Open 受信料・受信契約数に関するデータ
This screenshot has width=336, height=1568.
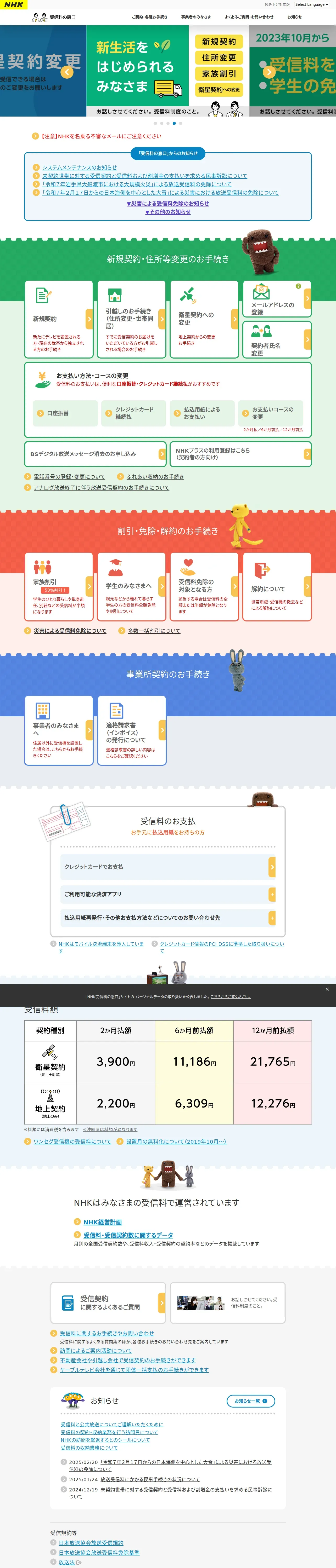128,1235
